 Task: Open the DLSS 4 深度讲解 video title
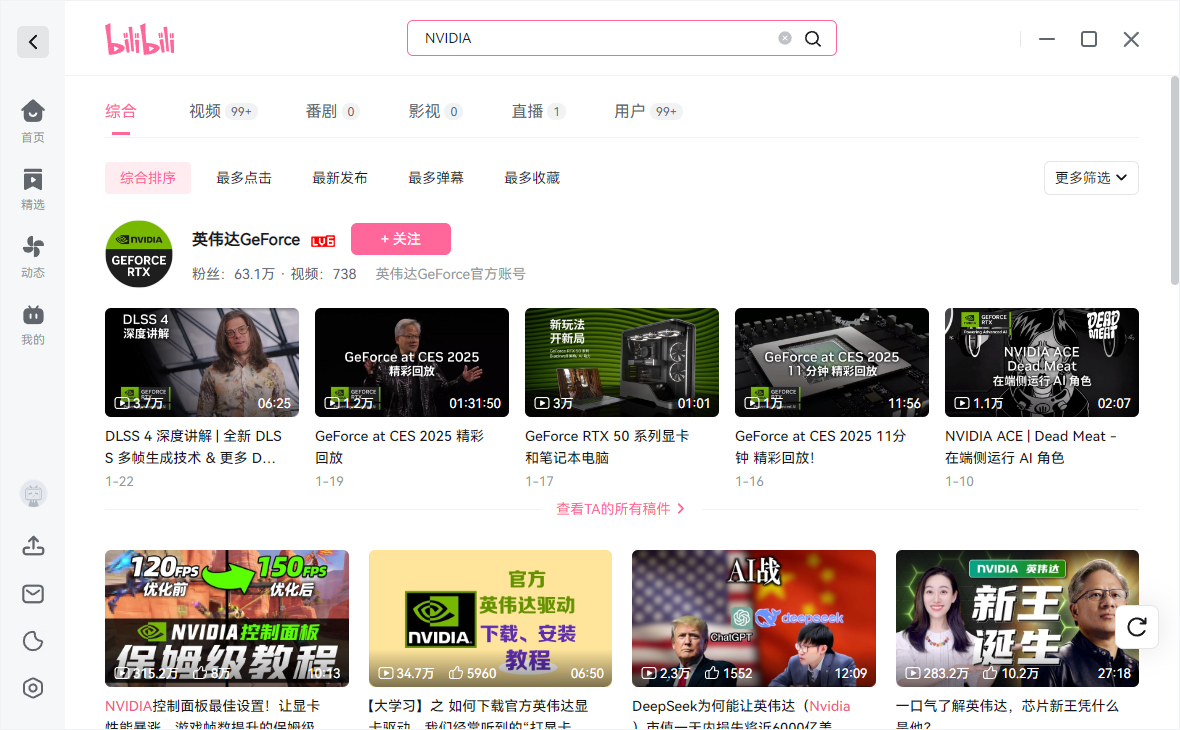pos(193,446)
